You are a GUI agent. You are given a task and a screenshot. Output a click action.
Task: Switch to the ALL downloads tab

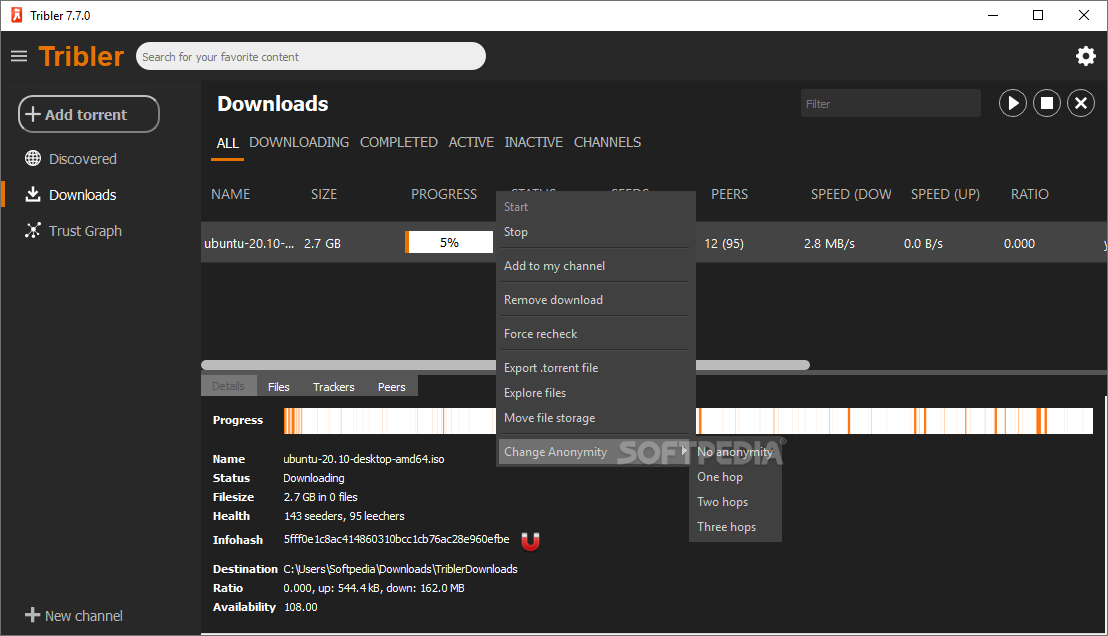point(228,143)
